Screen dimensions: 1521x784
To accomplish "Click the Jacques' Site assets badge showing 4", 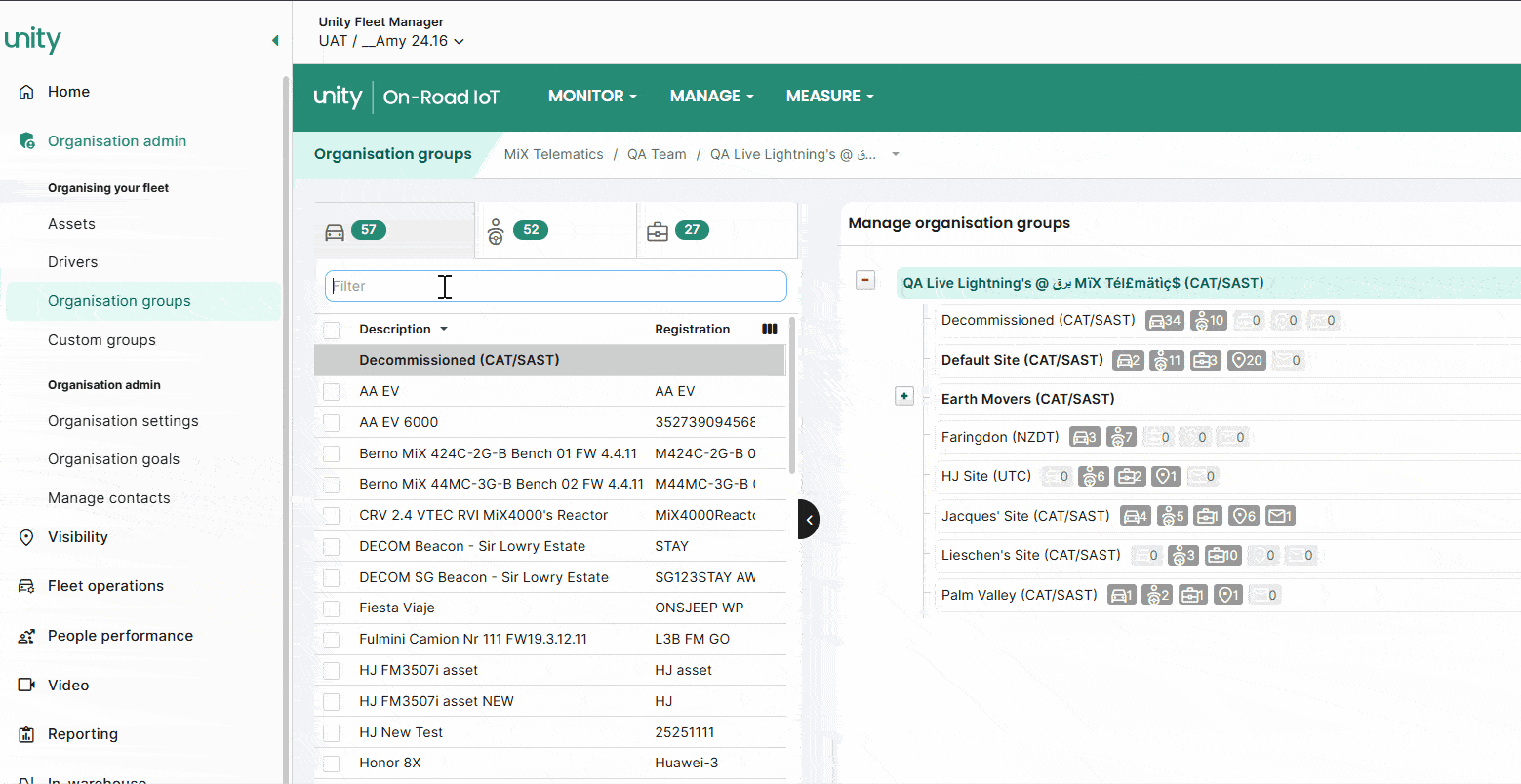I will coord(1136,517).
